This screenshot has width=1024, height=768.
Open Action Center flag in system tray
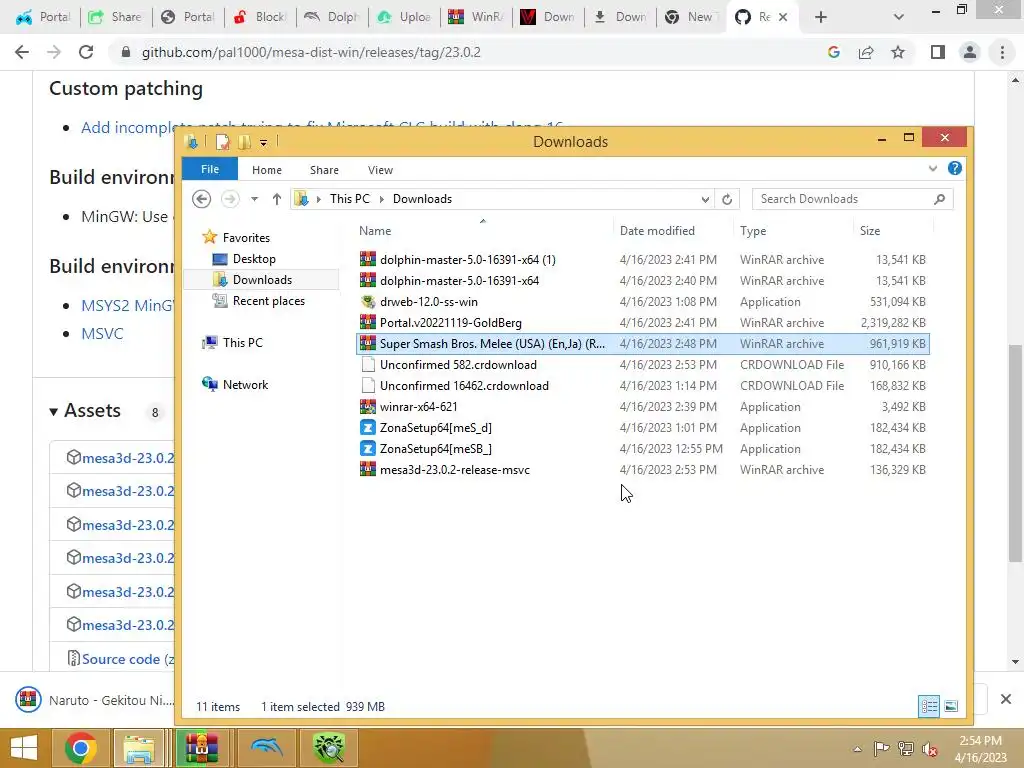tap(881, 748)
